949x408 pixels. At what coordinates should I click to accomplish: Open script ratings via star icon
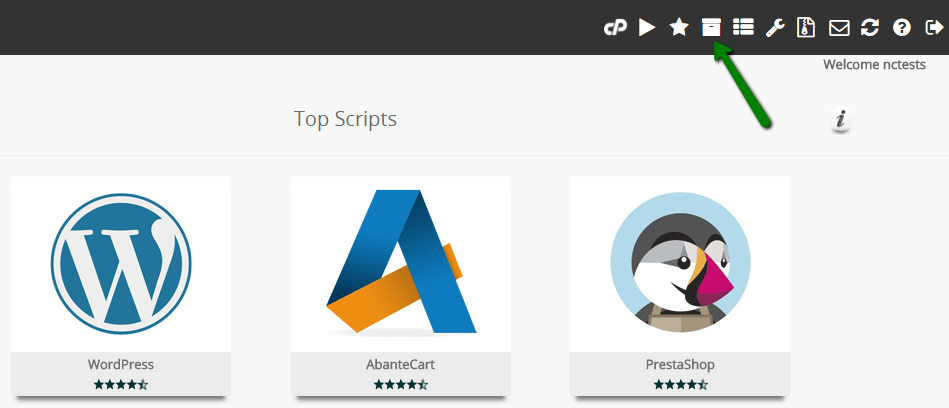tap(679, 28)
